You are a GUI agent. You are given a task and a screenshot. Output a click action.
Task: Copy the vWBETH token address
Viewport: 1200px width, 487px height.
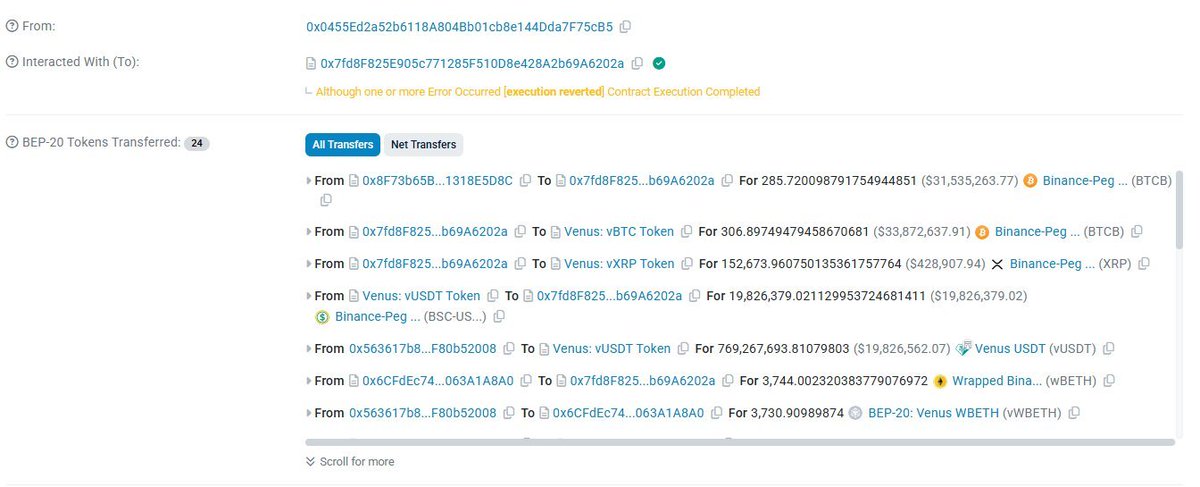coord(1074,413)
